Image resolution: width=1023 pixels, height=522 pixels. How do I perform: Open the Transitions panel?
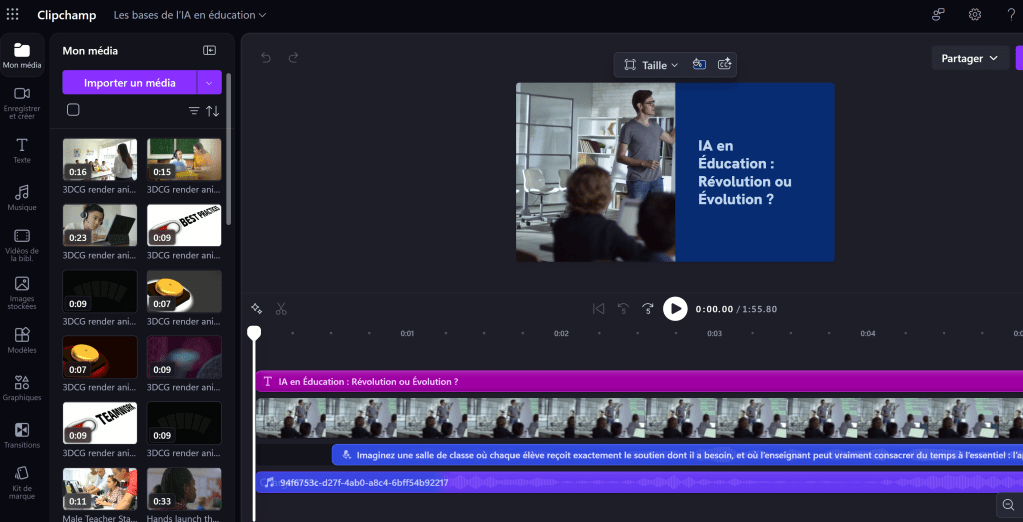(x=21, y=435)
